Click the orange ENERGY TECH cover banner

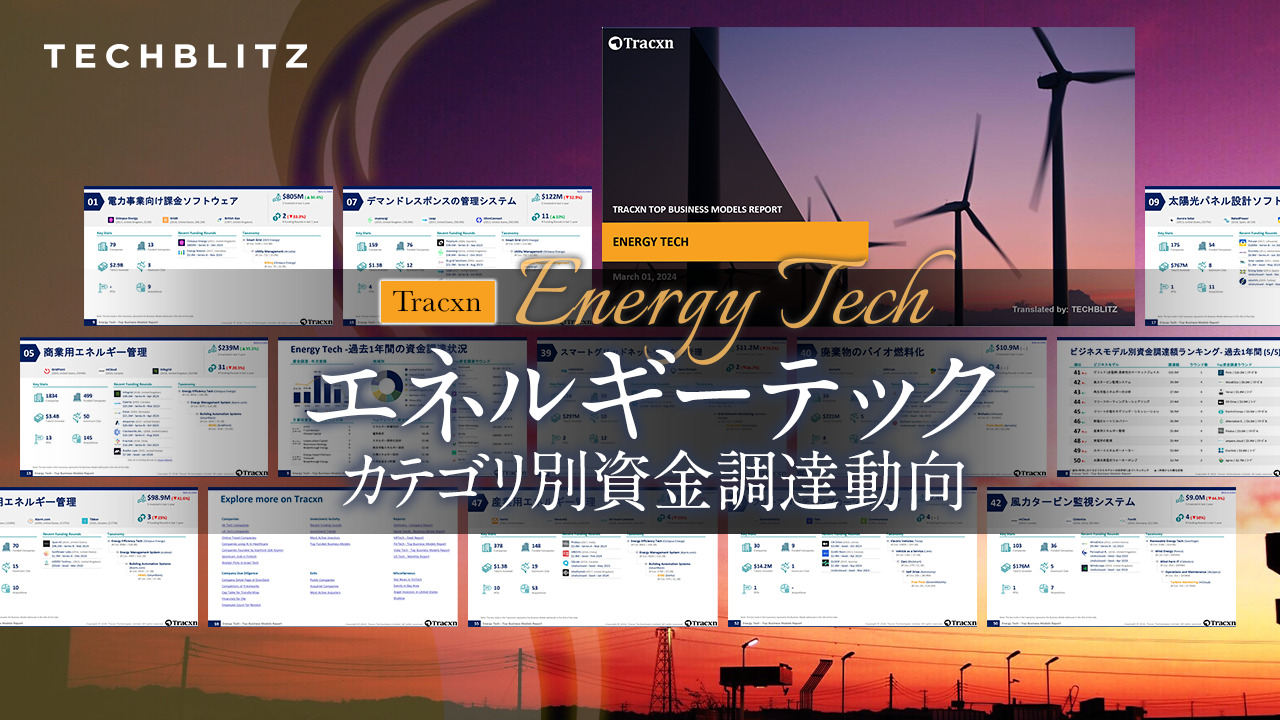point(735,242)
